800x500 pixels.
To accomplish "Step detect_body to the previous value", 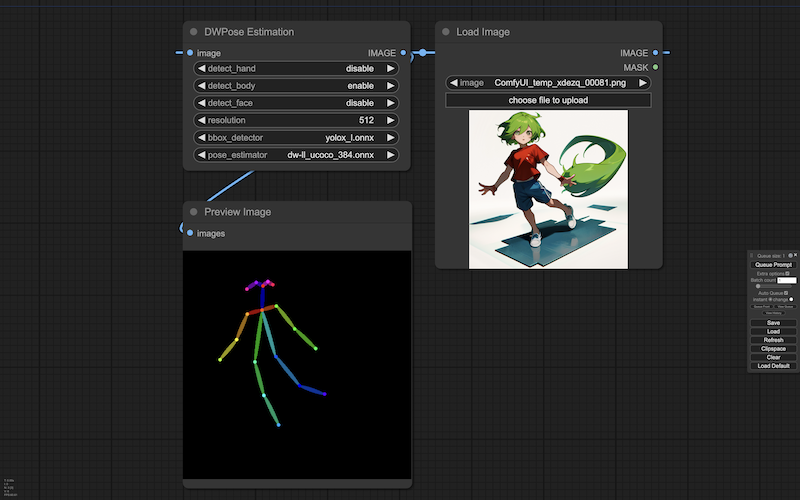I will click(x=201, y=86).
